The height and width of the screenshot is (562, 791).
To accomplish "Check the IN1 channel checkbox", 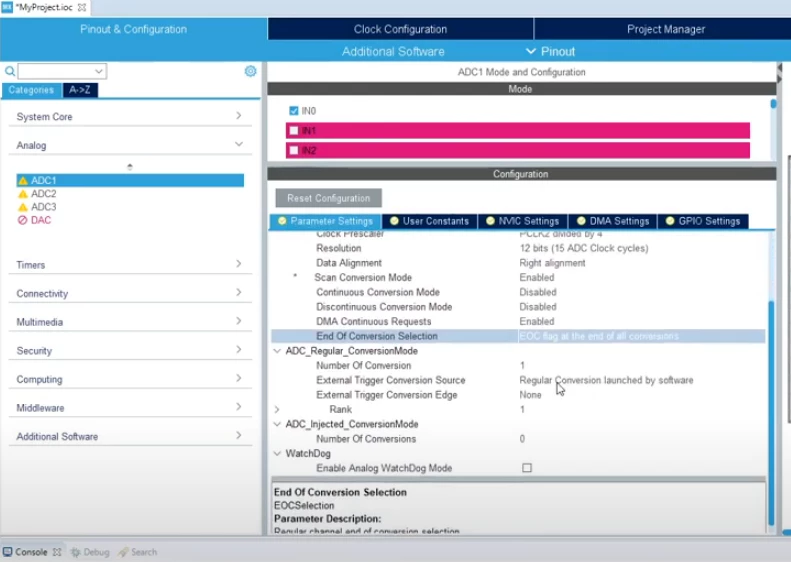I will coord(294,131).
